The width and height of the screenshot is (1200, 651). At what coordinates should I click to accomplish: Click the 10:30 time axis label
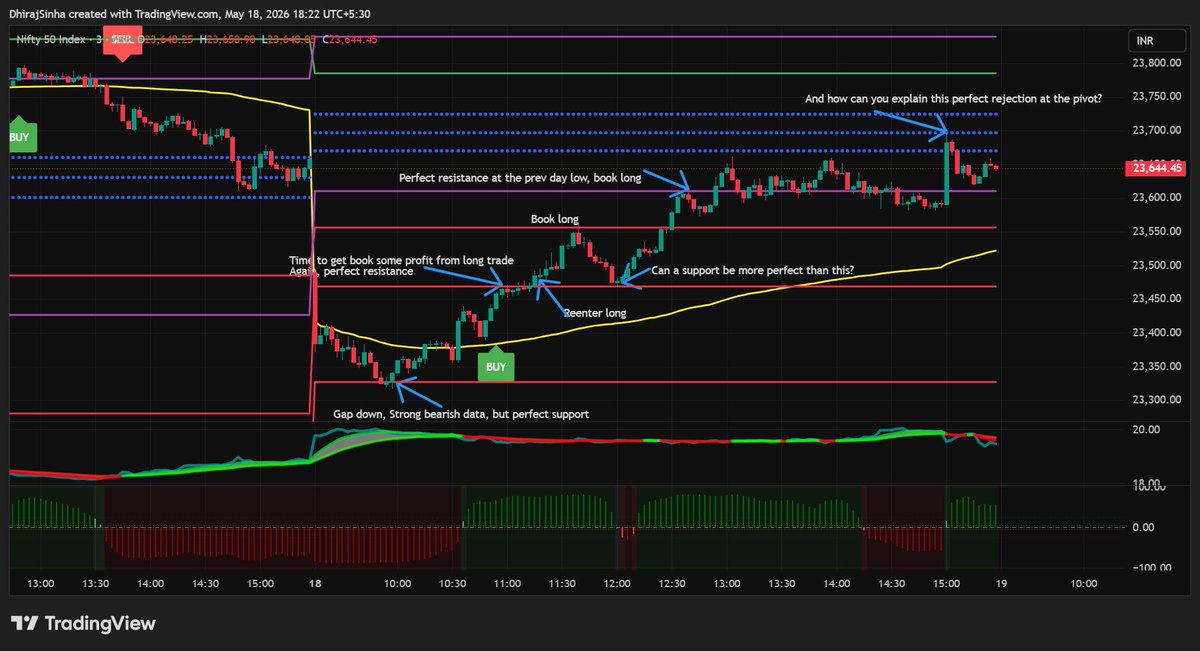coord(453,583)
